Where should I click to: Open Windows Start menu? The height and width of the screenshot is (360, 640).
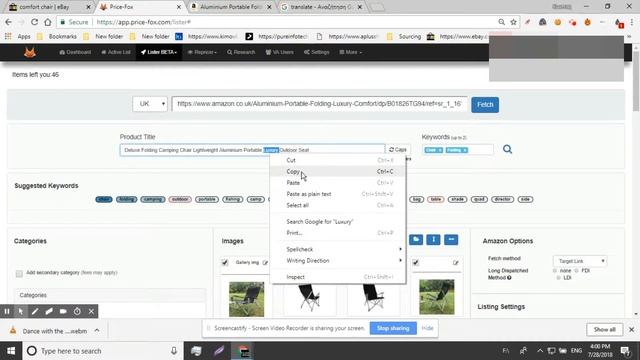(x=11, y=351)
